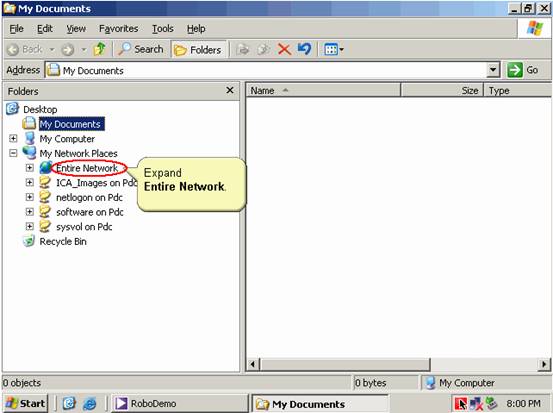
Task: Select software on Pdc share
Action: (90, 212)
